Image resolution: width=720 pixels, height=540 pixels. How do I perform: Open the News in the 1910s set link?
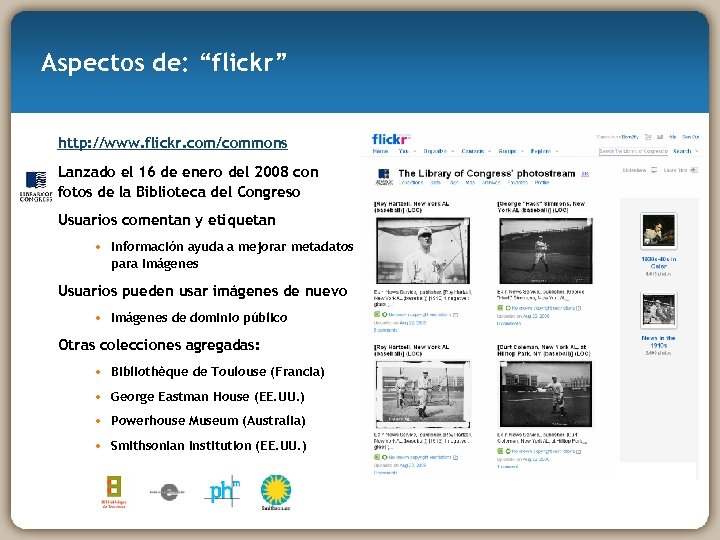pos(658,341)
